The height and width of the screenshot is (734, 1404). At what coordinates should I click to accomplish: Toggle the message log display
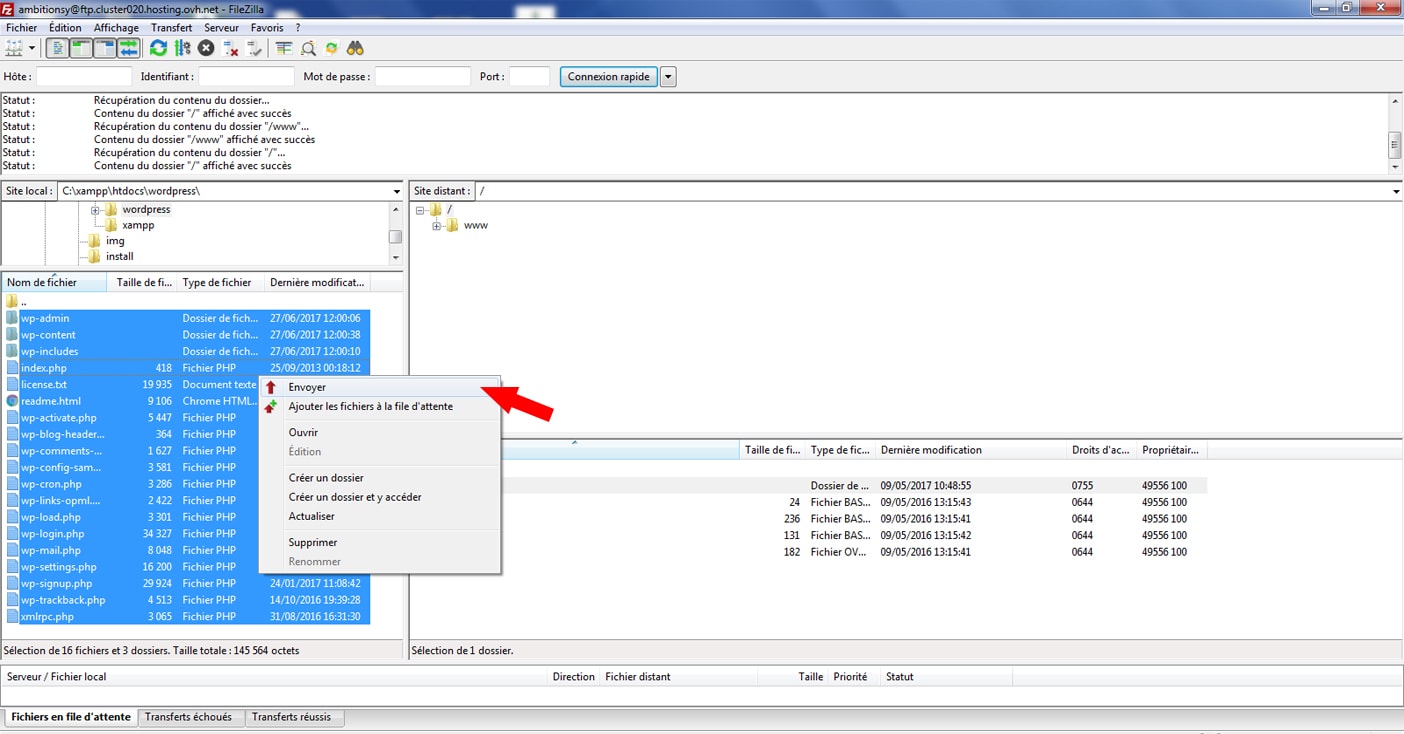58,48
